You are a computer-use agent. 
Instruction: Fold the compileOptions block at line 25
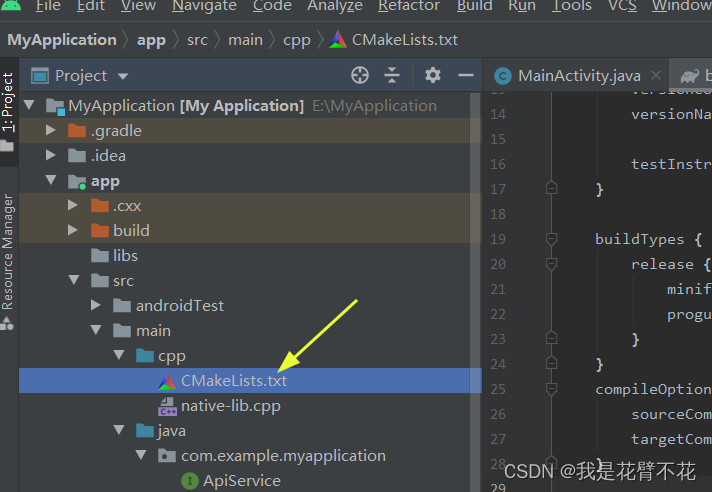[551, 389]
